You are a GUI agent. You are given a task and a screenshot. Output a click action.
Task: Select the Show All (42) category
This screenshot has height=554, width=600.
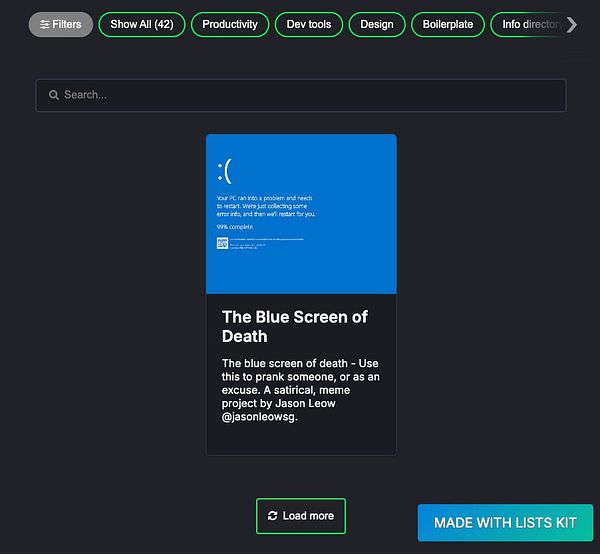tap(142, 24)
